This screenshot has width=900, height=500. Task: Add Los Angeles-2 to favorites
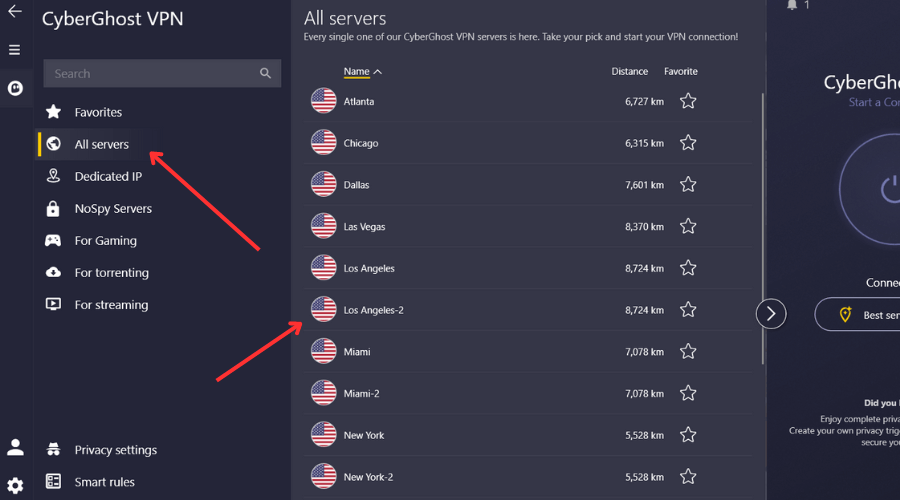[x=688, y=309]
